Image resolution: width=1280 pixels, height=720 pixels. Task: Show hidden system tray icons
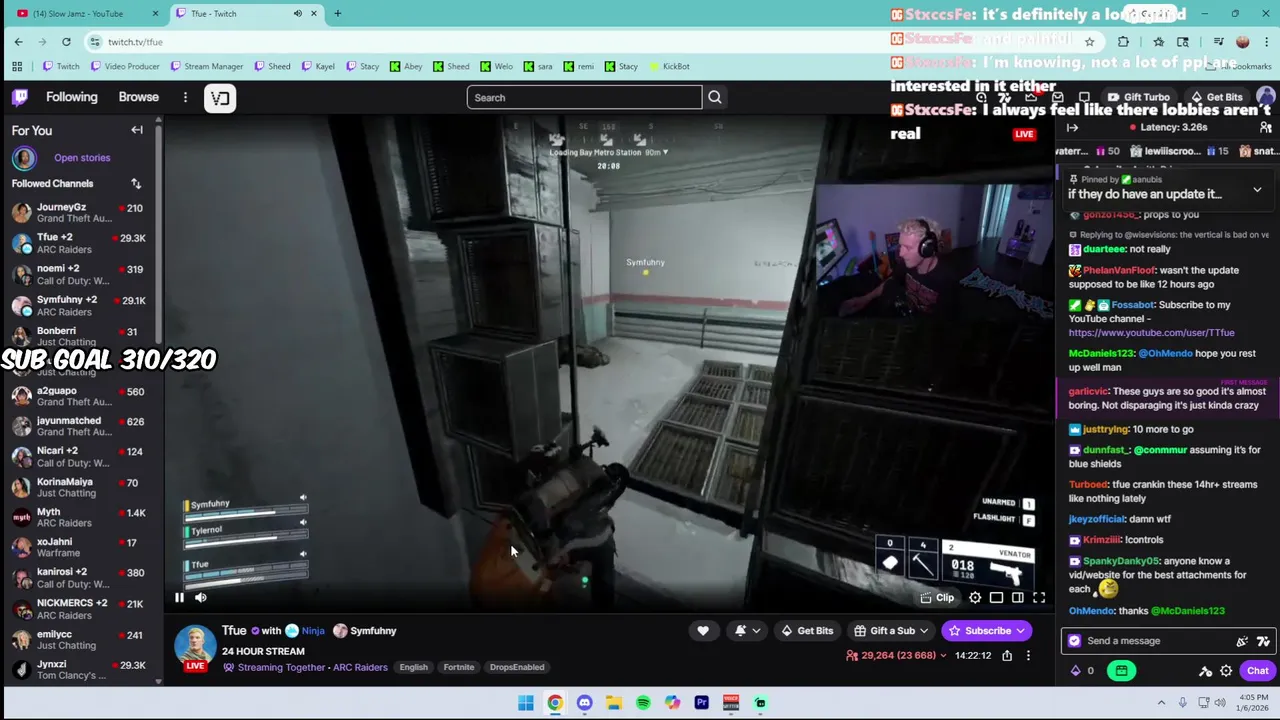(1161, 703)
